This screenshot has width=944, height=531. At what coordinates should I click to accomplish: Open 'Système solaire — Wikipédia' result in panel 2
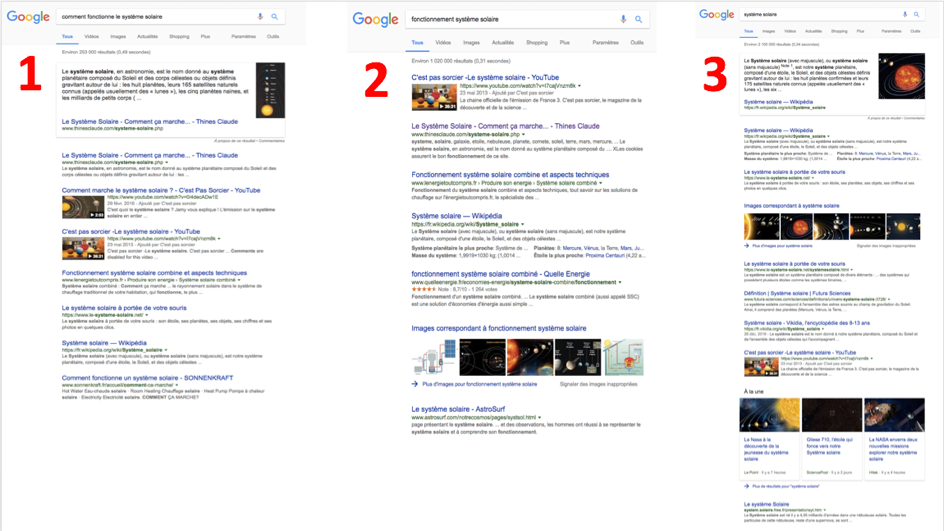pos(456,216)
